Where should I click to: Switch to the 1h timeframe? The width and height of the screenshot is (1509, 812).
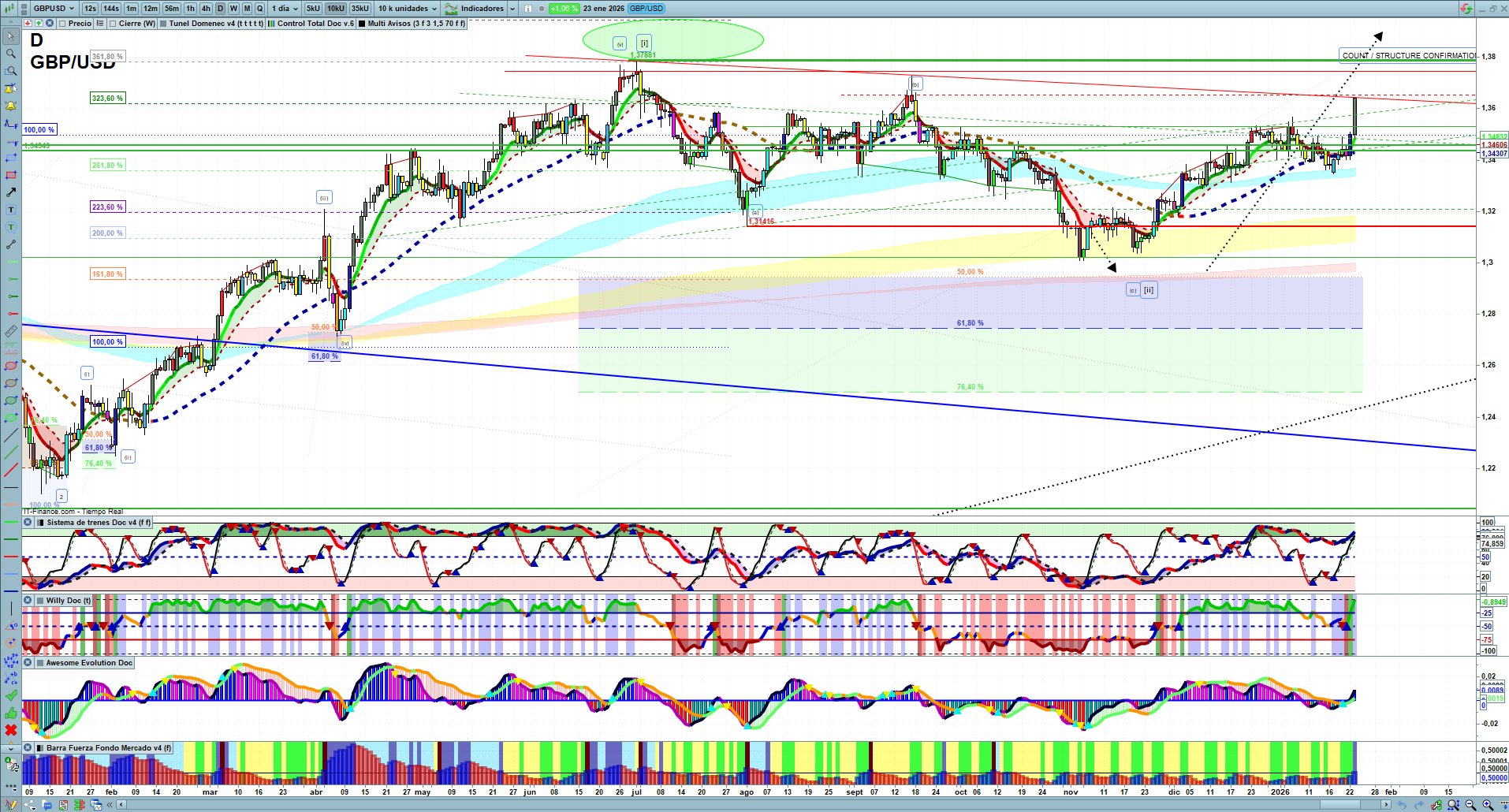(190, 9)
